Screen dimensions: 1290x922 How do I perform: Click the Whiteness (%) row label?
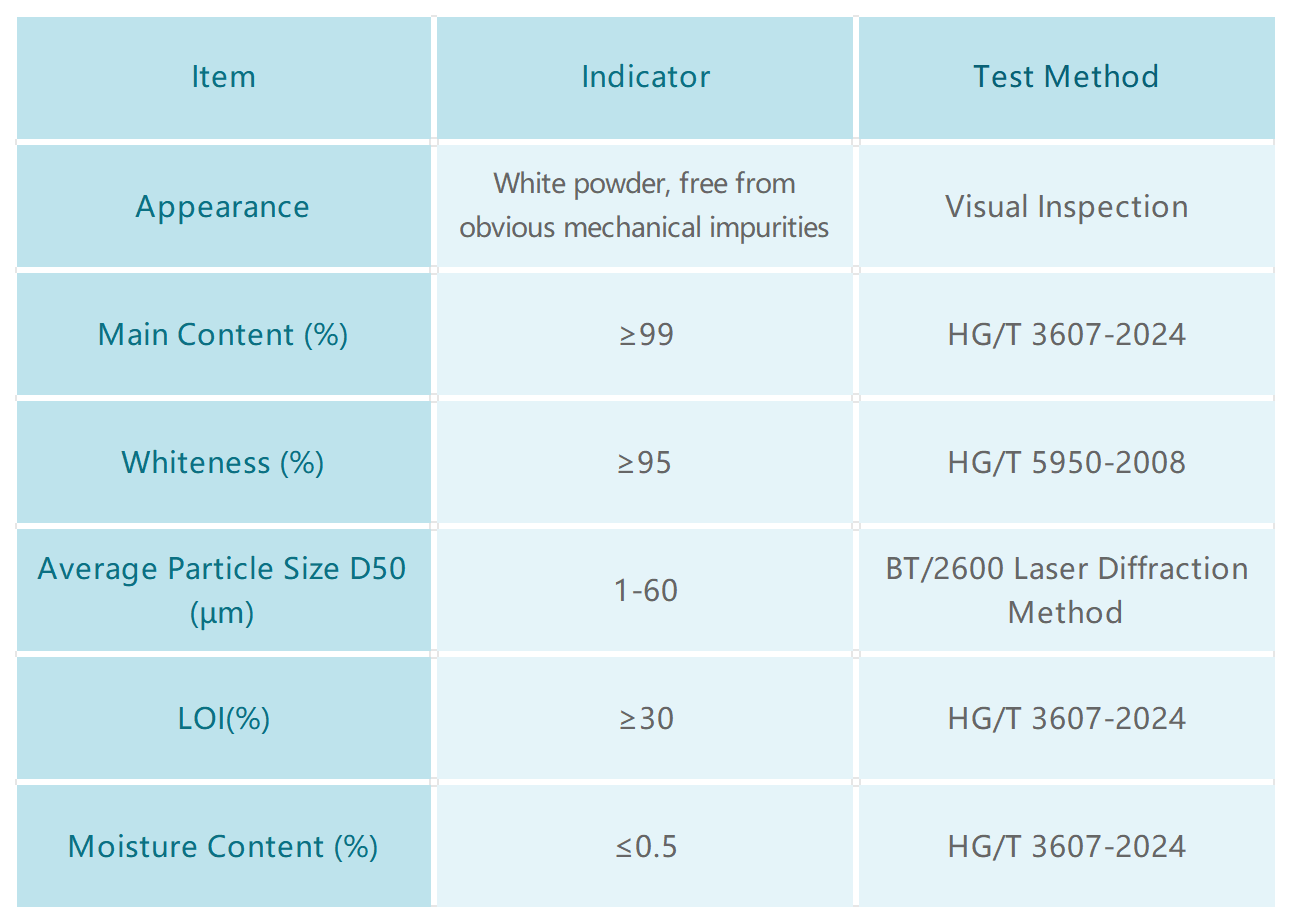pyautogui.click(x=223, y=462)
